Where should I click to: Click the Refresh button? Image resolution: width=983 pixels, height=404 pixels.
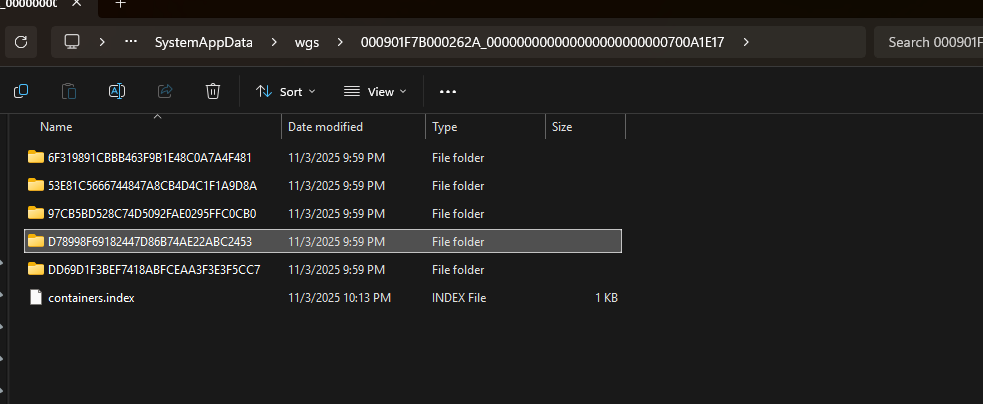tap(21, 42)
